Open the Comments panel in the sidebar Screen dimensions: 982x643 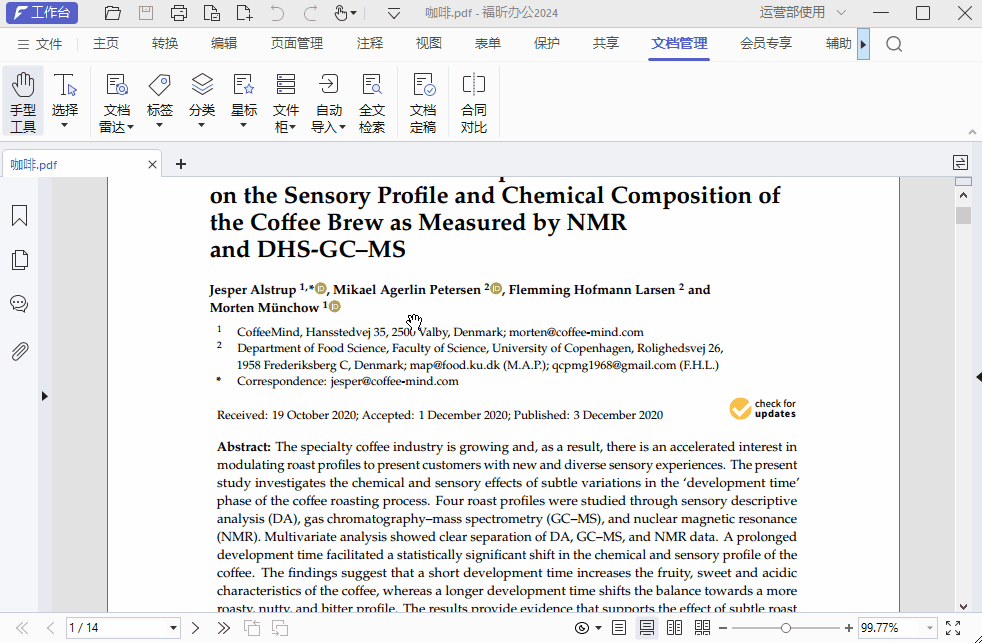click(x=19, y=304)
